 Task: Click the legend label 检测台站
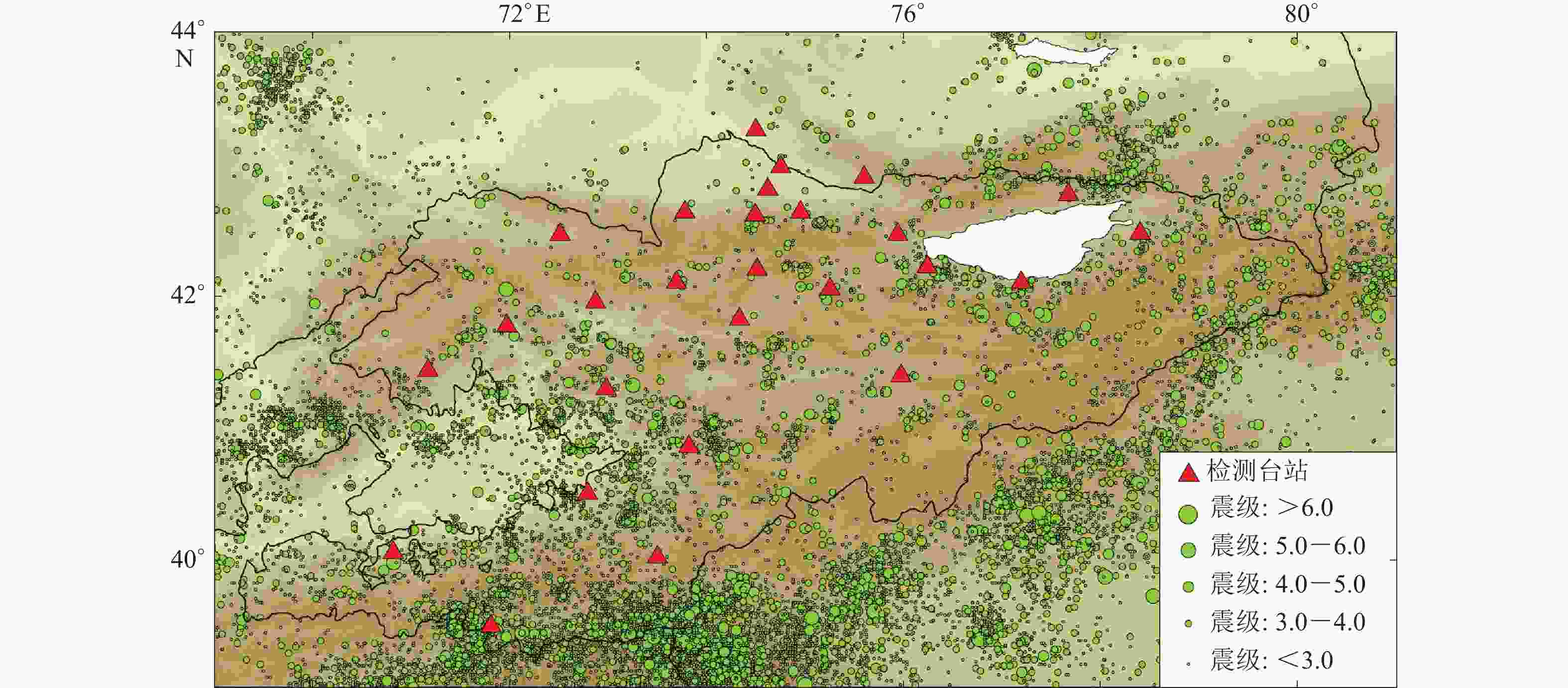click(1257, 470)
